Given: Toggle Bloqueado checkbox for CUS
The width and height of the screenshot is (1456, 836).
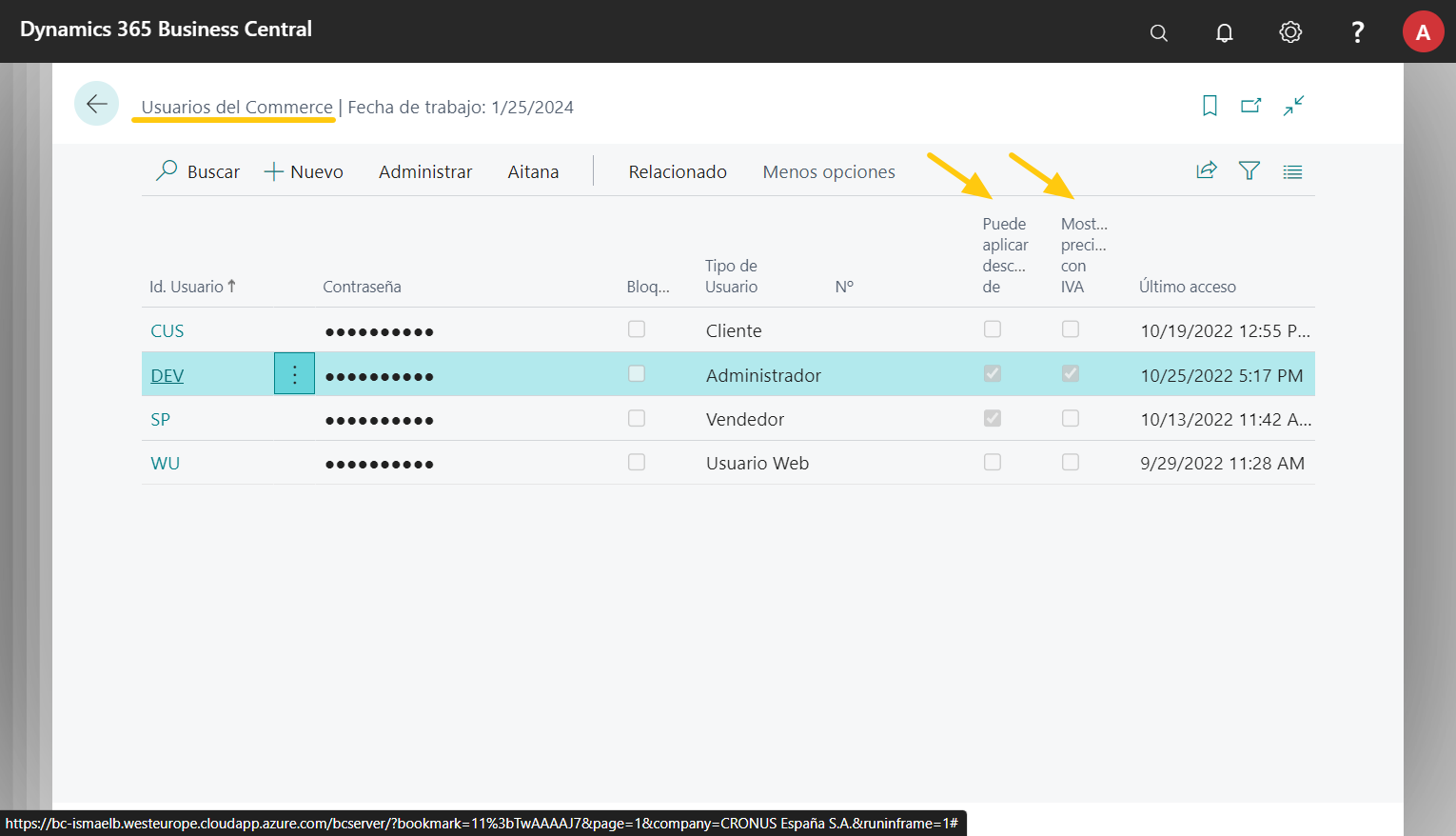Looking at the screenshot, I should click(x=637, y=329).
